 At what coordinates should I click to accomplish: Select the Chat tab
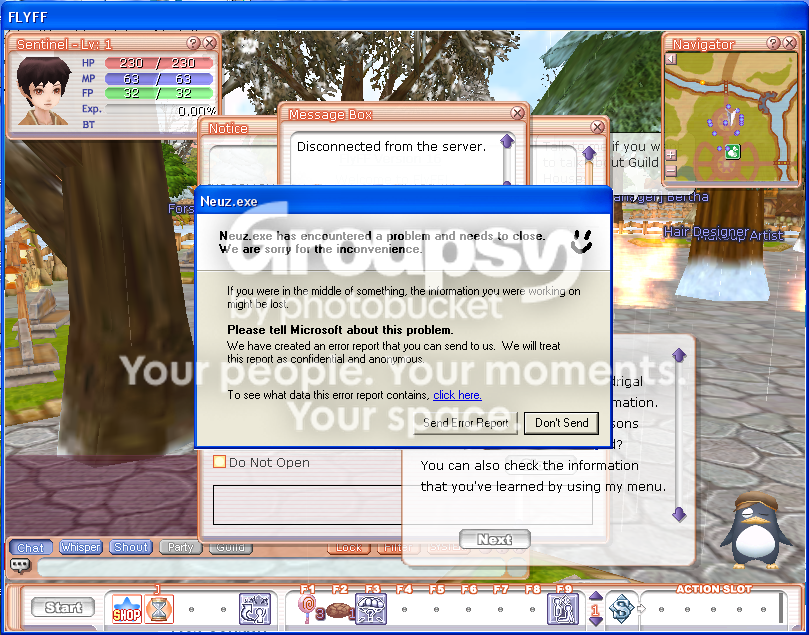(x=30, y=548)
